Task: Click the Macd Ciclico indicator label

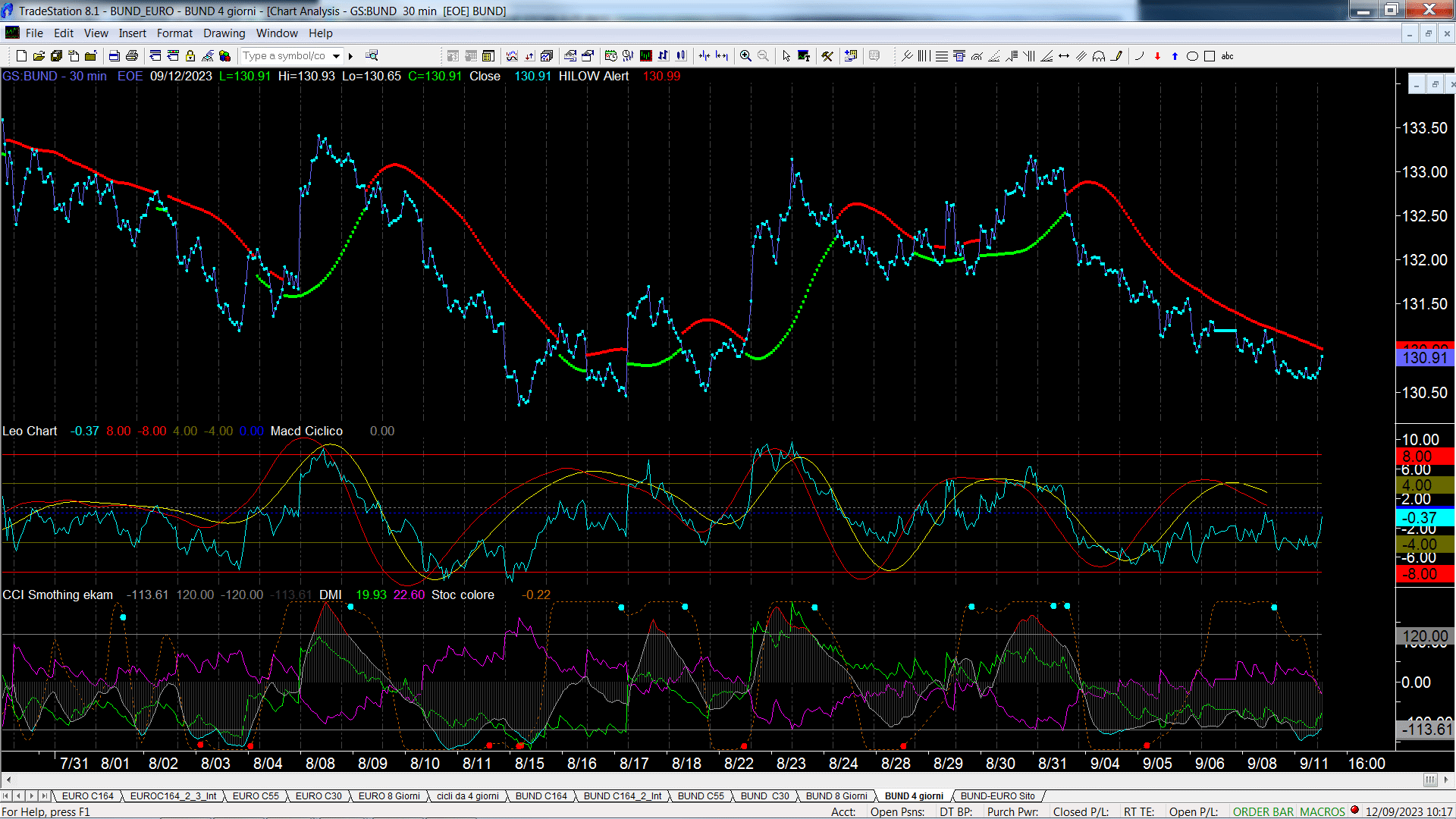Action: coord(306,431)
